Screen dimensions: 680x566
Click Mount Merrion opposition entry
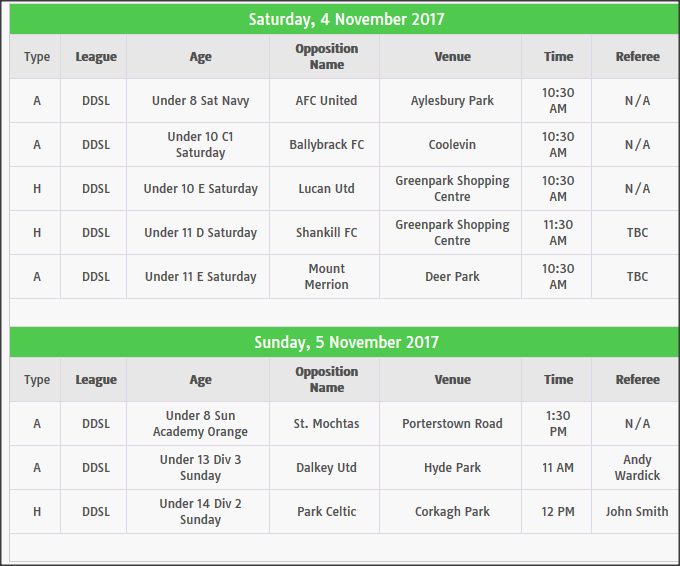pyautogui.click(x=326, y=277)
